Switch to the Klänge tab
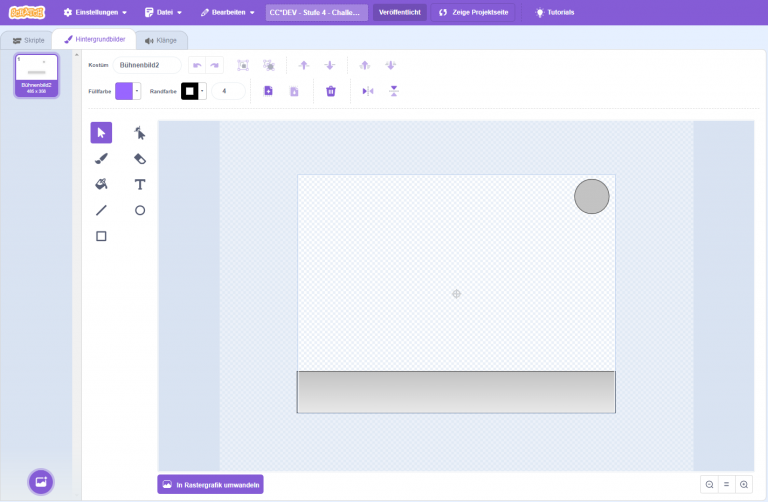 [160, 40]
